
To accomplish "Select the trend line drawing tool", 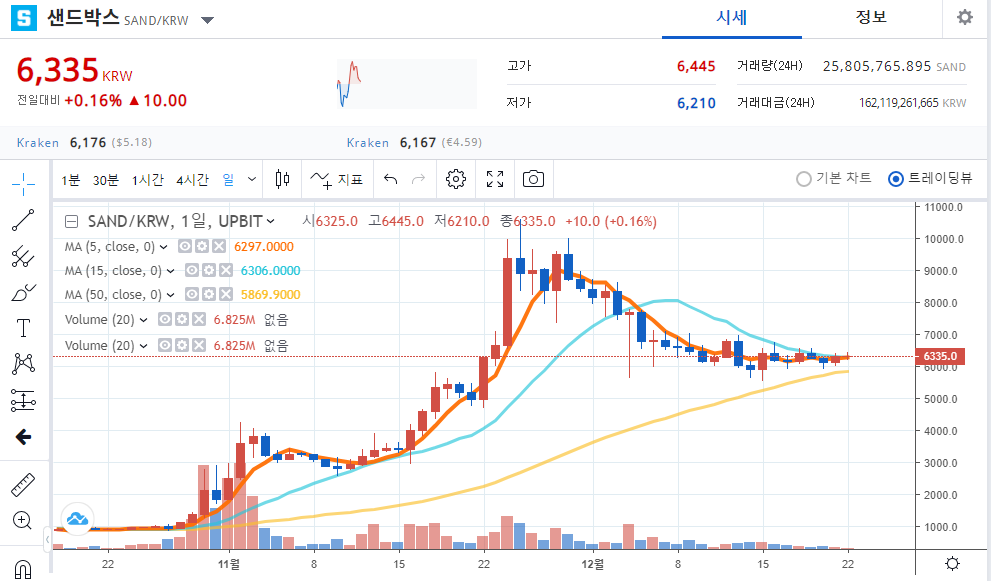I will tap(23, 220).
